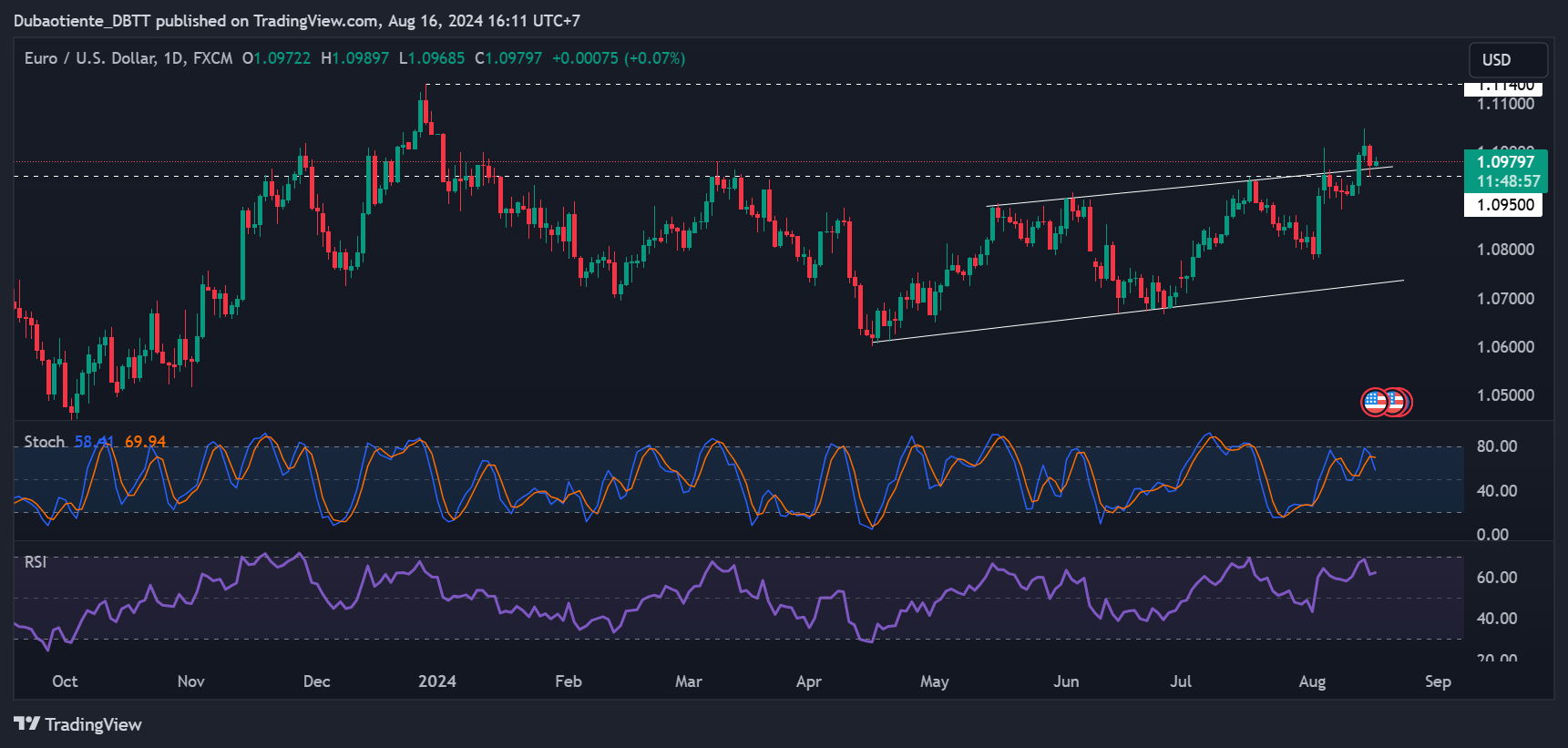This screenshot has width=1568, height=748.
Task: Click the Oct label on the time axis
Action: coord(65,681)
